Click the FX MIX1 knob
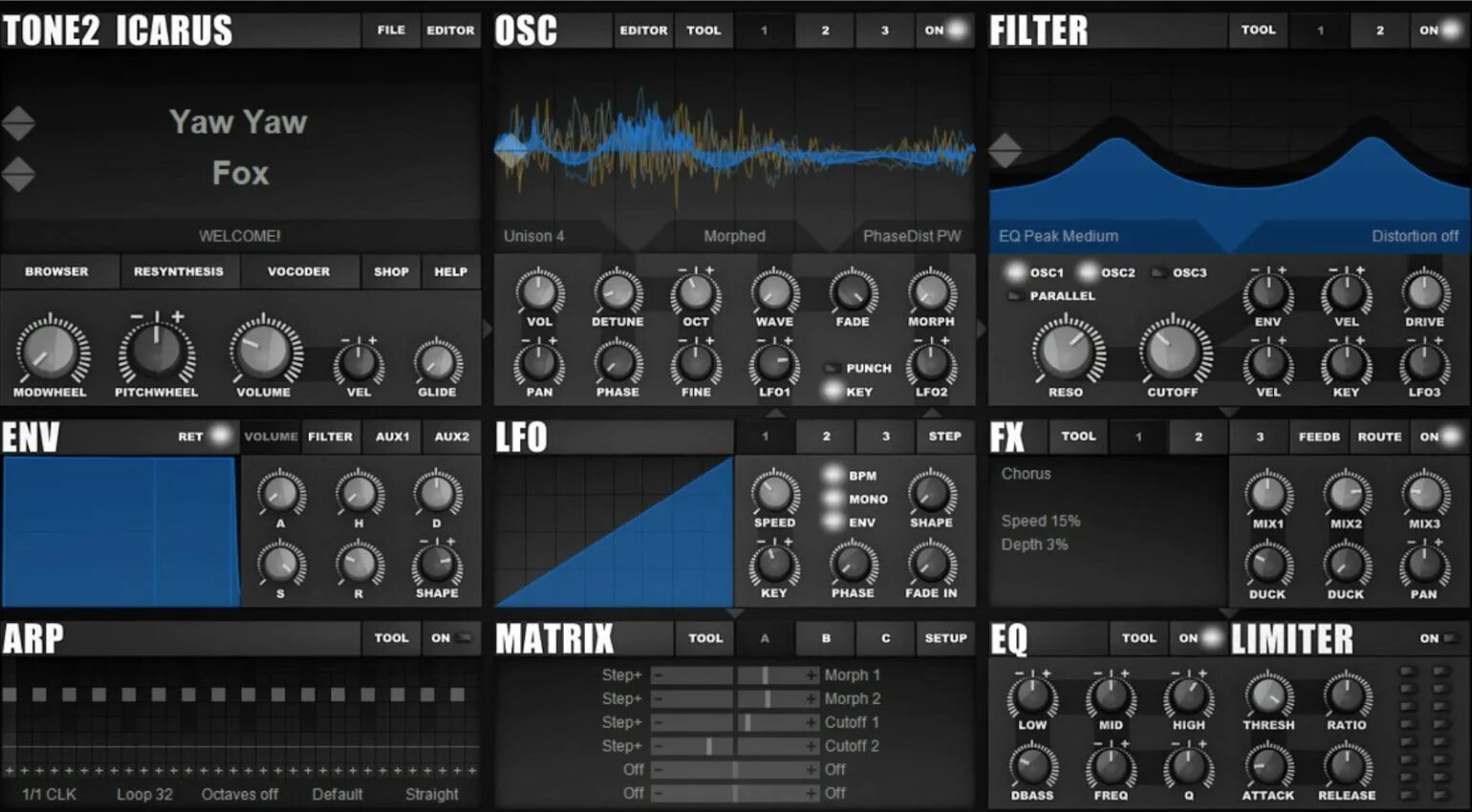 tap(1267, 494)
